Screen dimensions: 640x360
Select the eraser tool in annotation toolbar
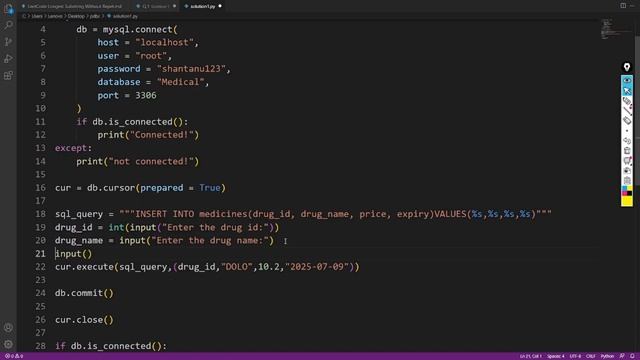tap(627, 121)
